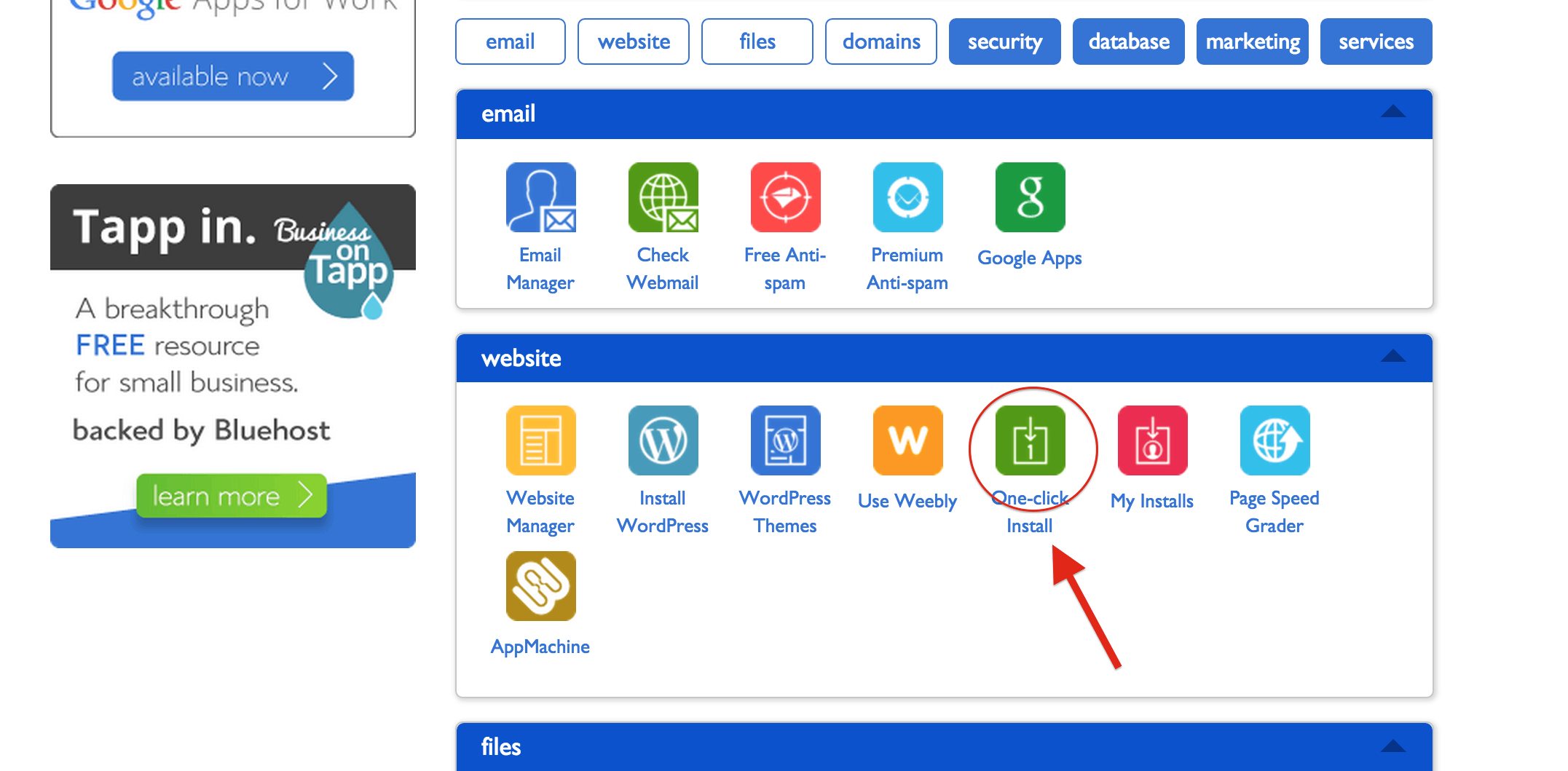Select the email filter tab
The width and height of the screenshot is (1568, 771).
click(x=511, y=41)
